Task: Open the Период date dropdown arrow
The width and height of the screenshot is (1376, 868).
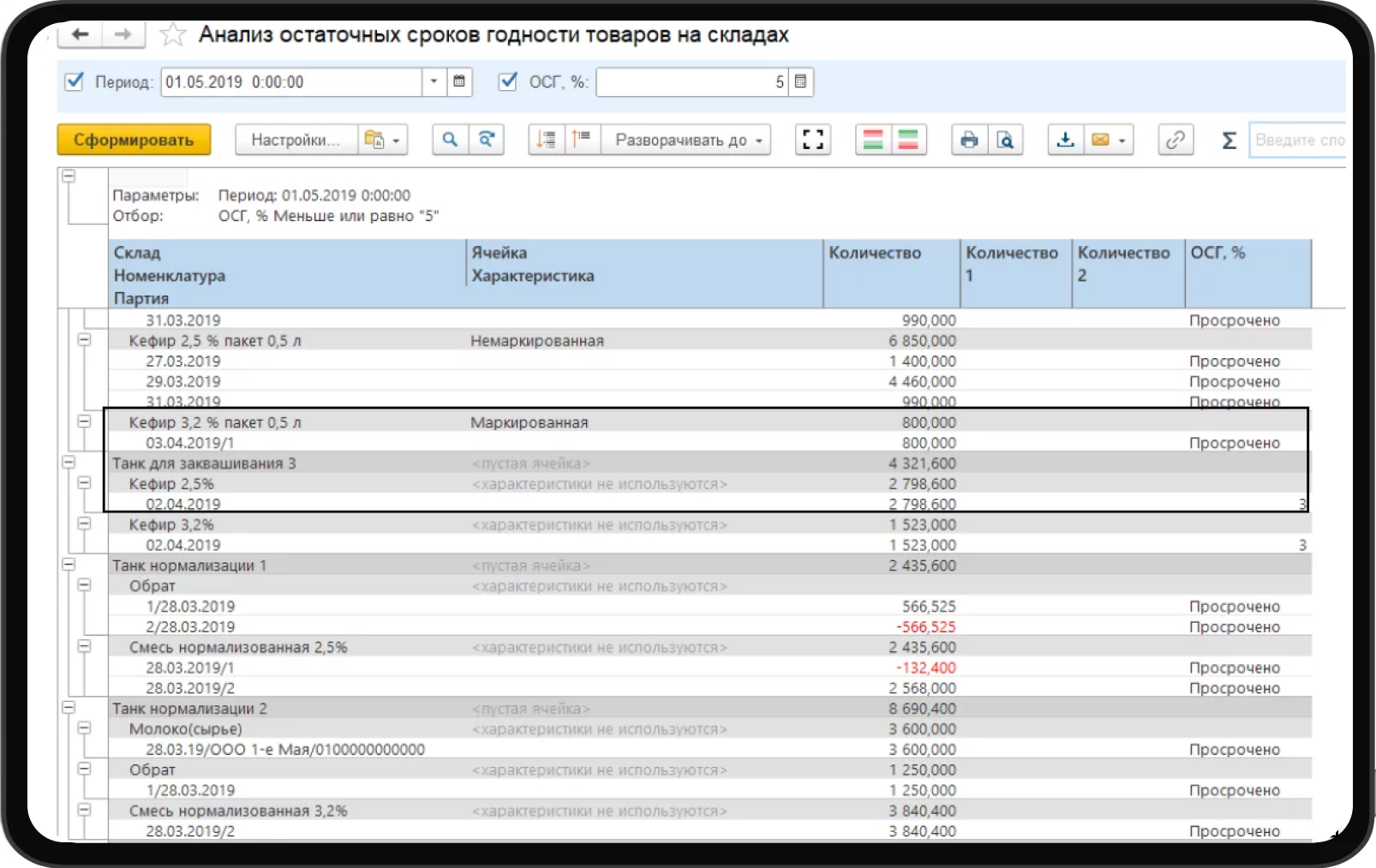Action: 434,81
